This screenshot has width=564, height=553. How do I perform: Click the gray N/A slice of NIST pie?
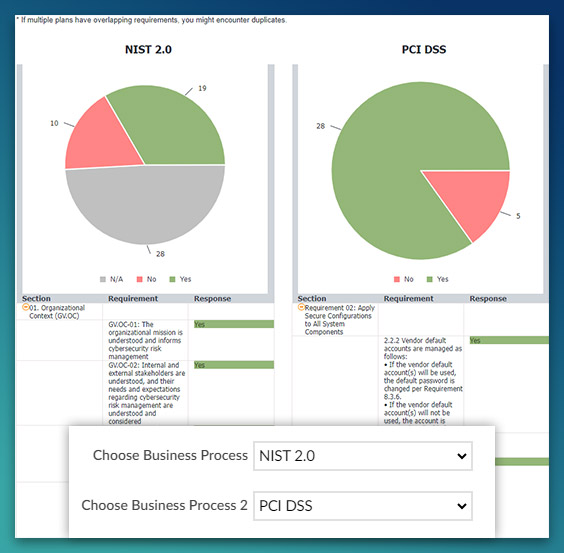pyautogui.click(x=146, y=205)
